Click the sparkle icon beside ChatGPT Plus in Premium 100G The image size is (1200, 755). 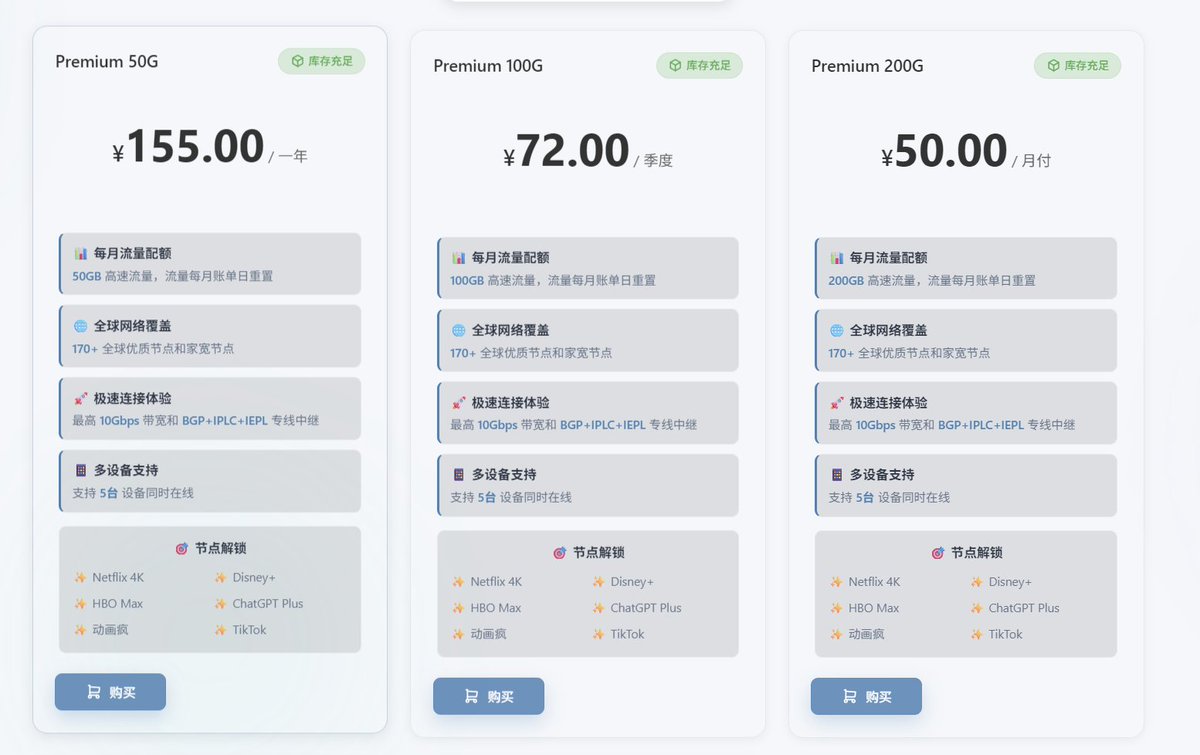coord(598,608)
